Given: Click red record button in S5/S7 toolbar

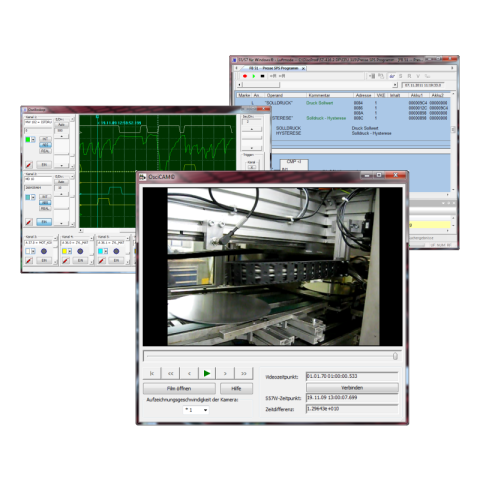Looking at the screenshot, I should coord(245,76).
